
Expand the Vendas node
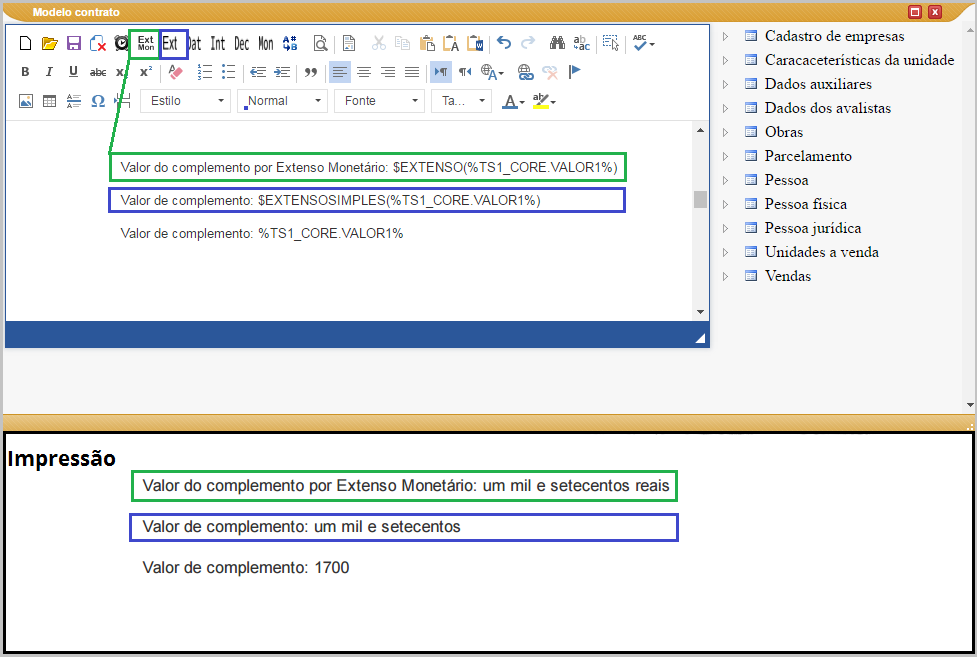(725, 276)
